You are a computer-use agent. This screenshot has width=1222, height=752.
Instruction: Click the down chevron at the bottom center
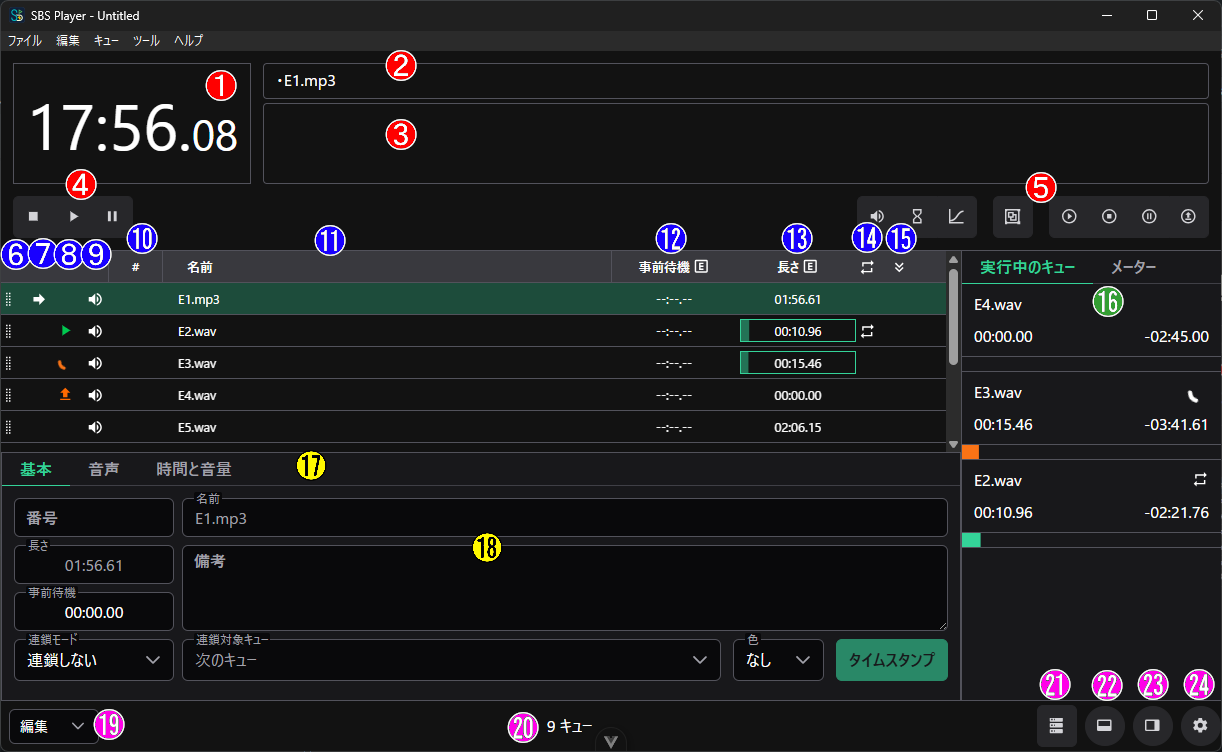pos(612,741)
